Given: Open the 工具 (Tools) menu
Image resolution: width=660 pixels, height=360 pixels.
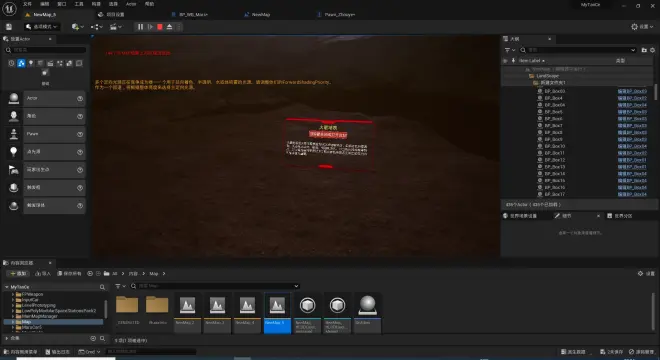Looking at the screenshot, I should click(x=79, y=4).
